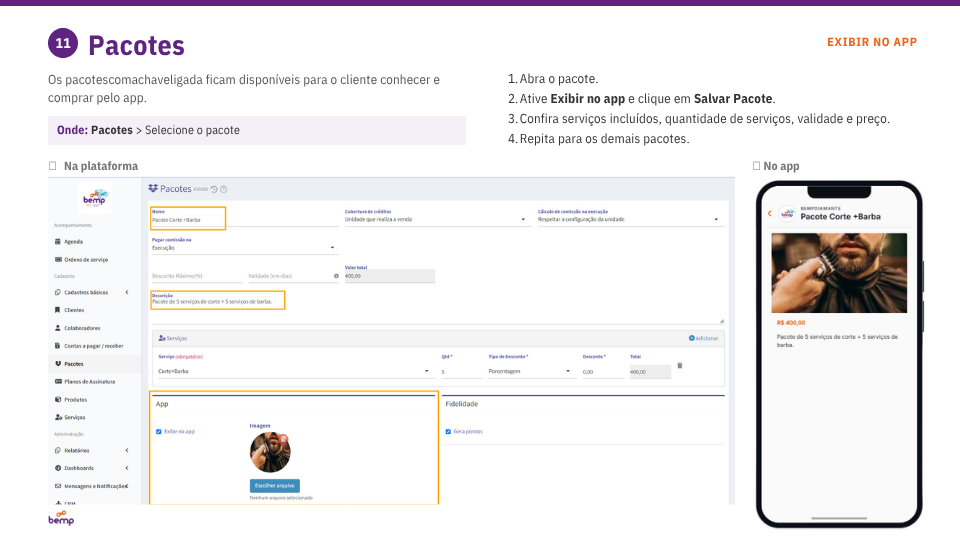This screenshot has height=540, width=960.
Task: Open Pagar comissão na dropdown
Action: [x=244, y=248]
